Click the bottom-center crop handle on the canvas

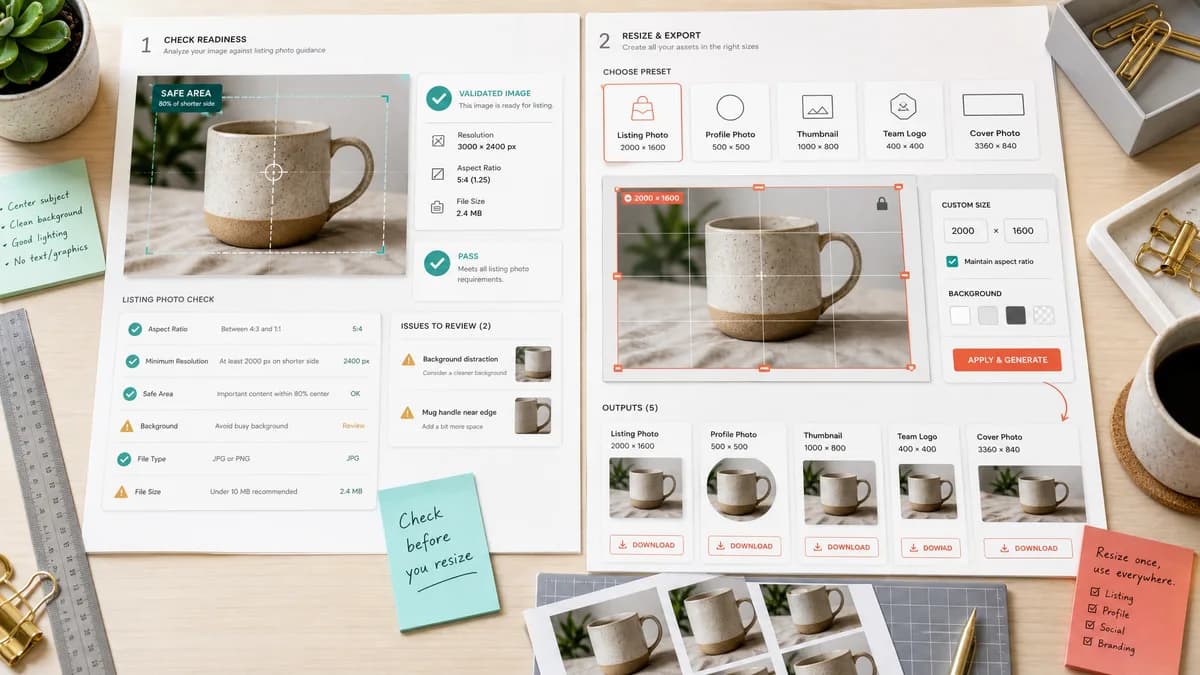click(764, 369)
